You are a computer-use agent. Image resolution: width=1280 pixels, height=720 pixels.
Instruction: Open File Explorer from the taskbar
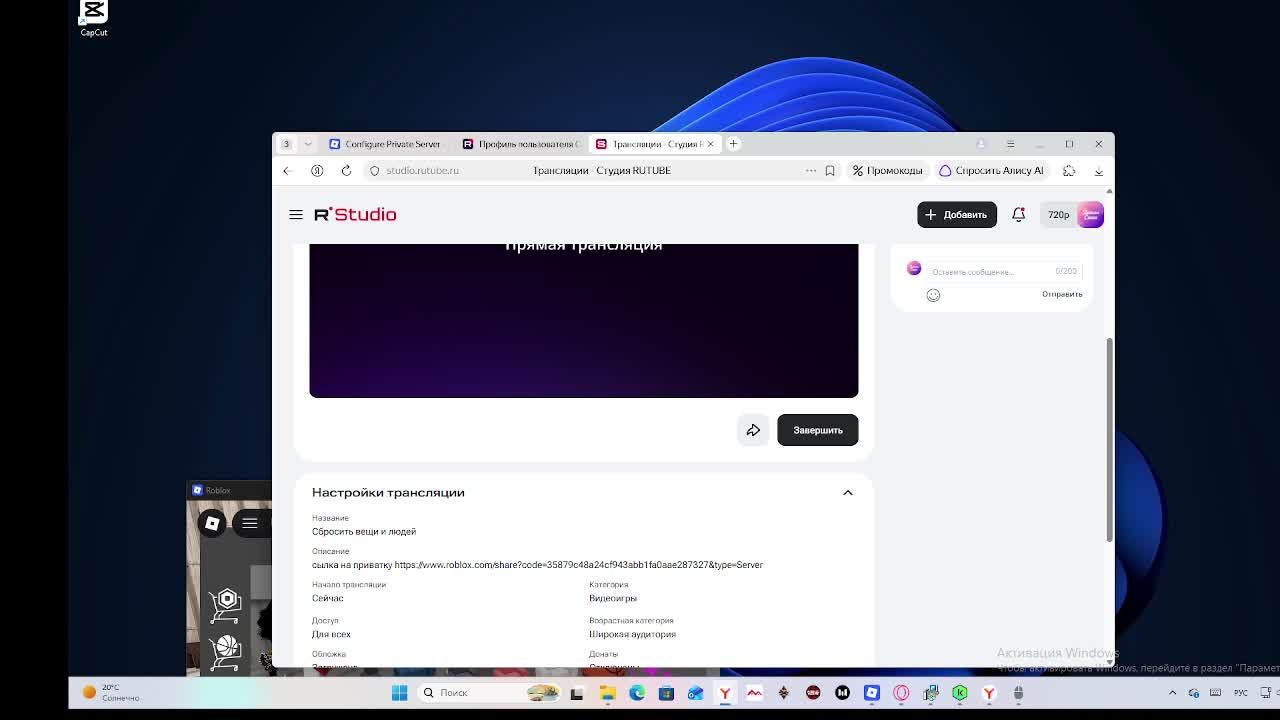click(x=607, y=693)
